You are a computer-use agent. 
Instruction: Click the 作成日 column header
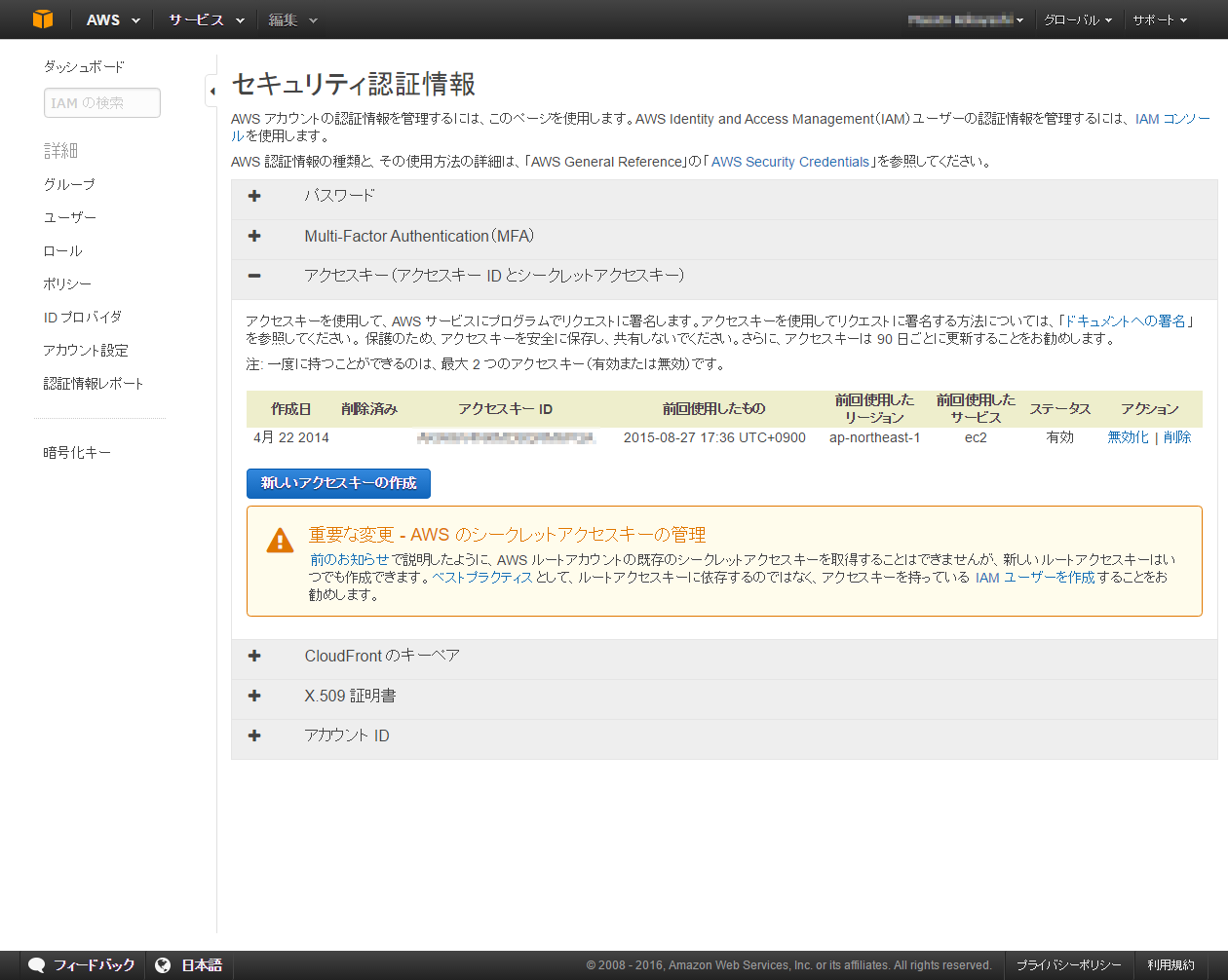point(291,409)
